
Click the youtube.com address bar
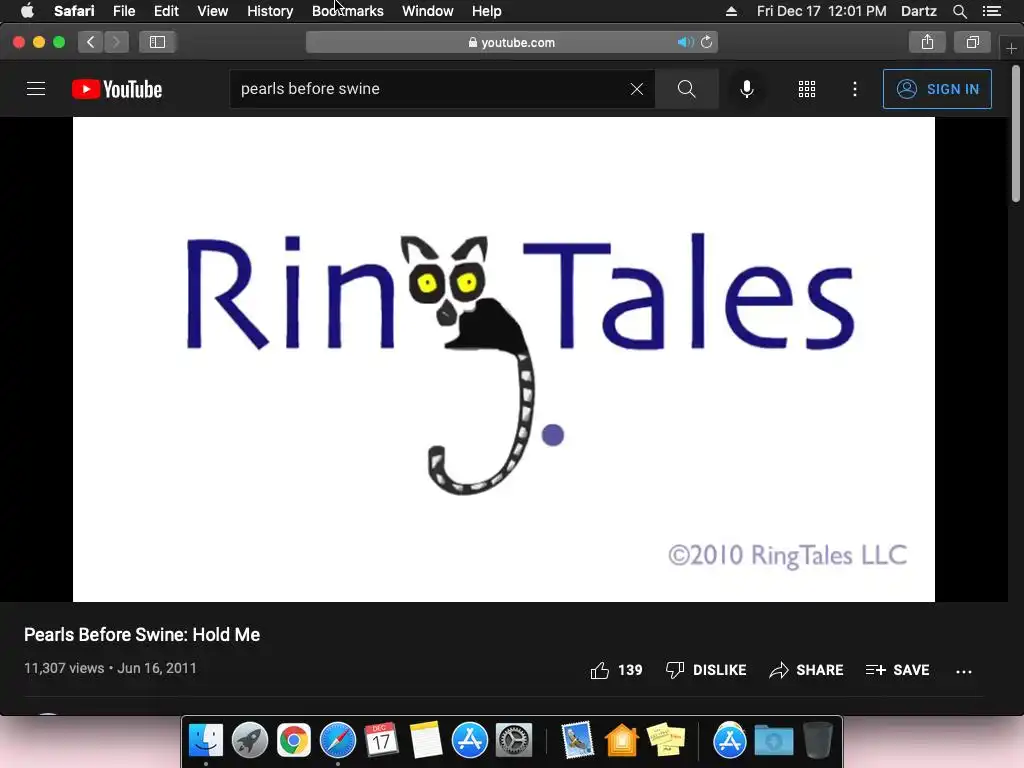(511, 42)
